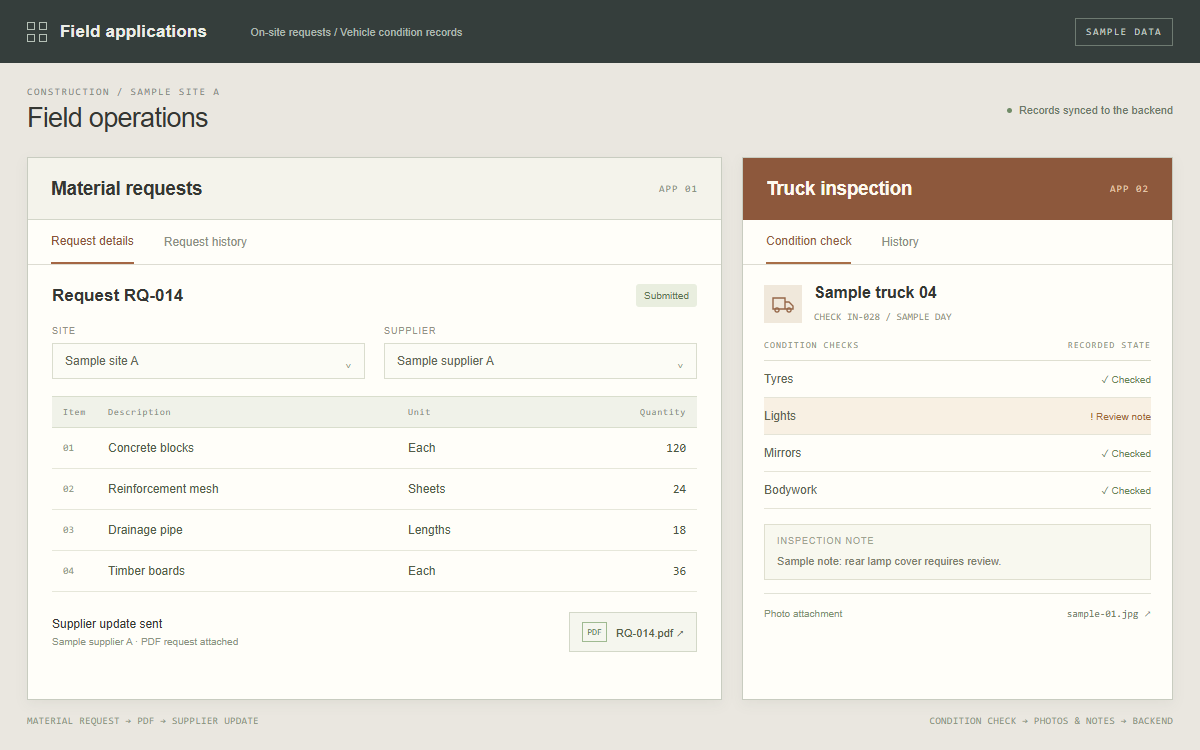This screenshot has width=1200, height=750.
Task: Click the truck icon beside Sample truck 04
Action: [x=783, y=304]
